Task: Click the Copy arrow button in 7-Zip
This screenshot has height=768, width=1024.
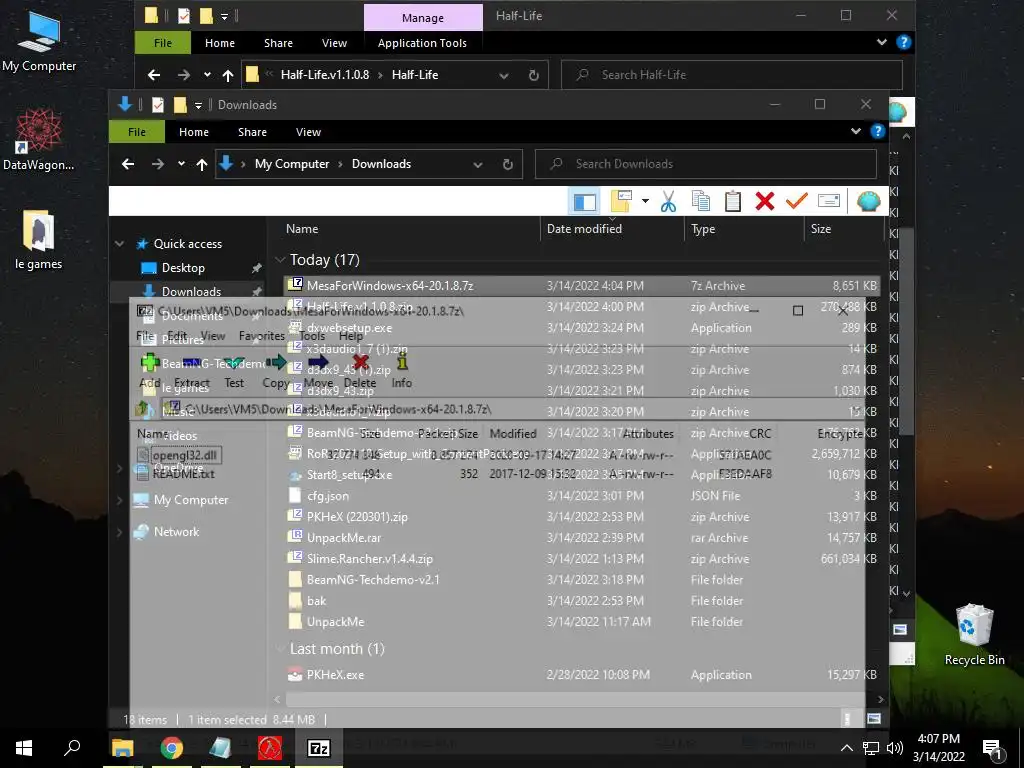Action: pyautogui.click(x=276, y=371)
